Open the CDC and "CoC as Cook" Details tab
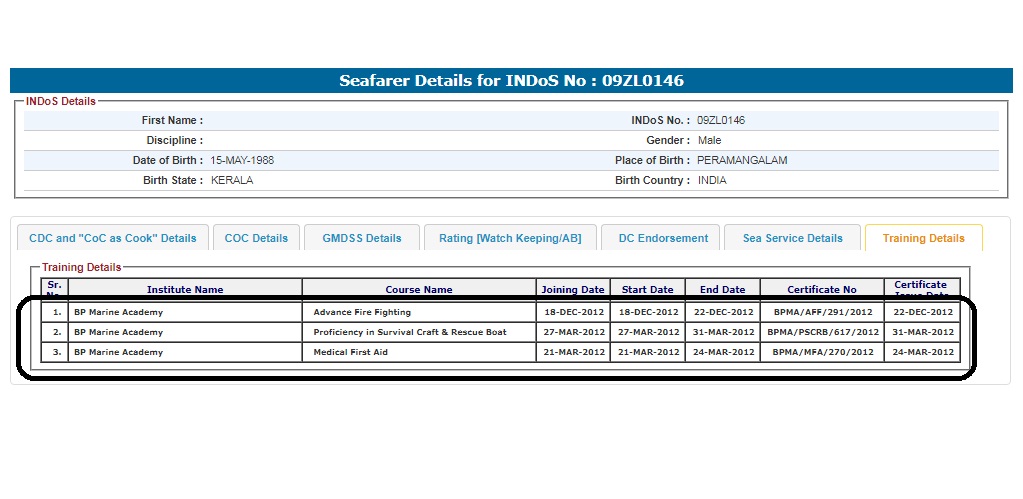 pos(113,238)
